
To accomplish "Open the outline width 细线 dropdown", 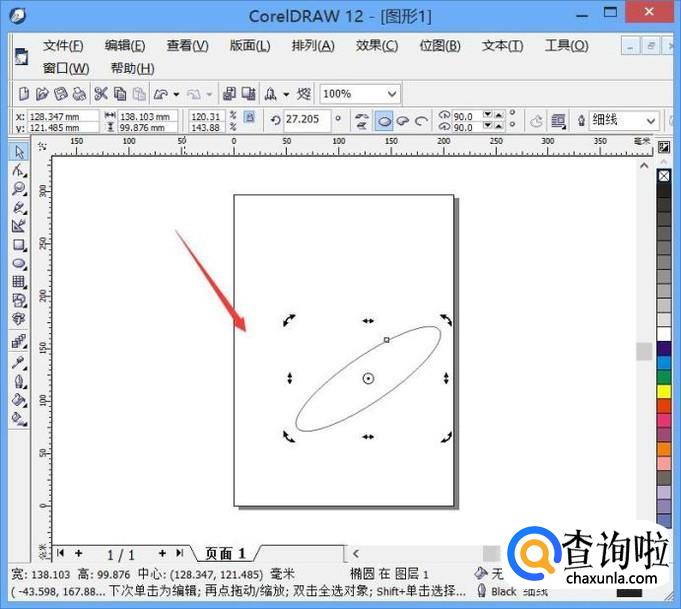I will [649, 120].
